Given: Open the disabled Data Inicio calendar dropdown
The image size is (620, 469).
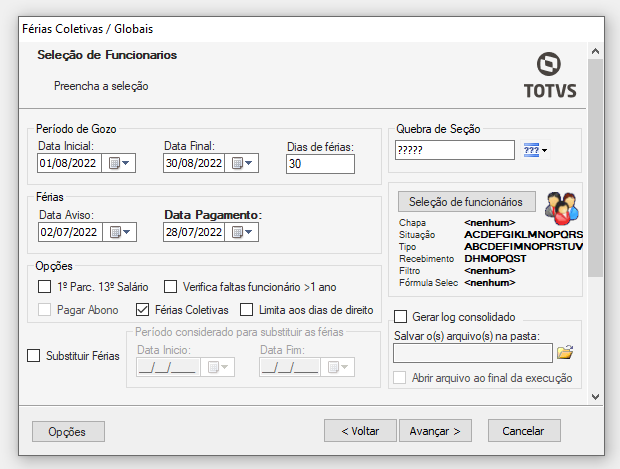Looking at the screenshot, I should (218, 367).
